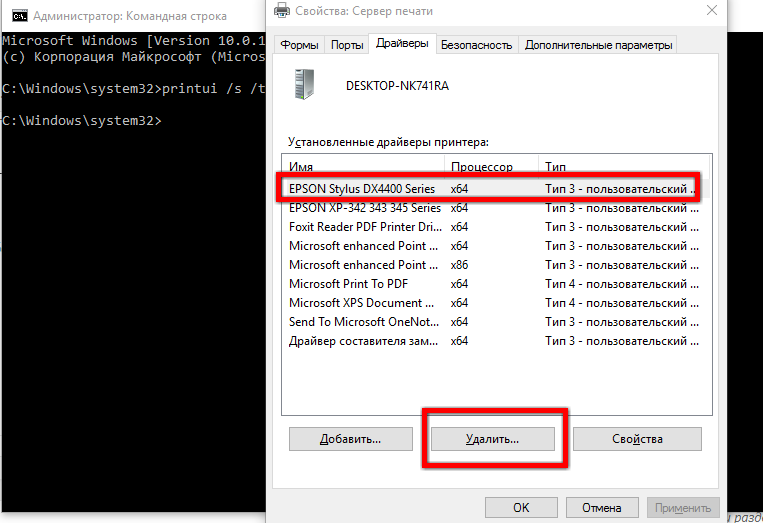
Task: Switch to the Формы tab
Action: pyautogui.click(x=299, y=45)
